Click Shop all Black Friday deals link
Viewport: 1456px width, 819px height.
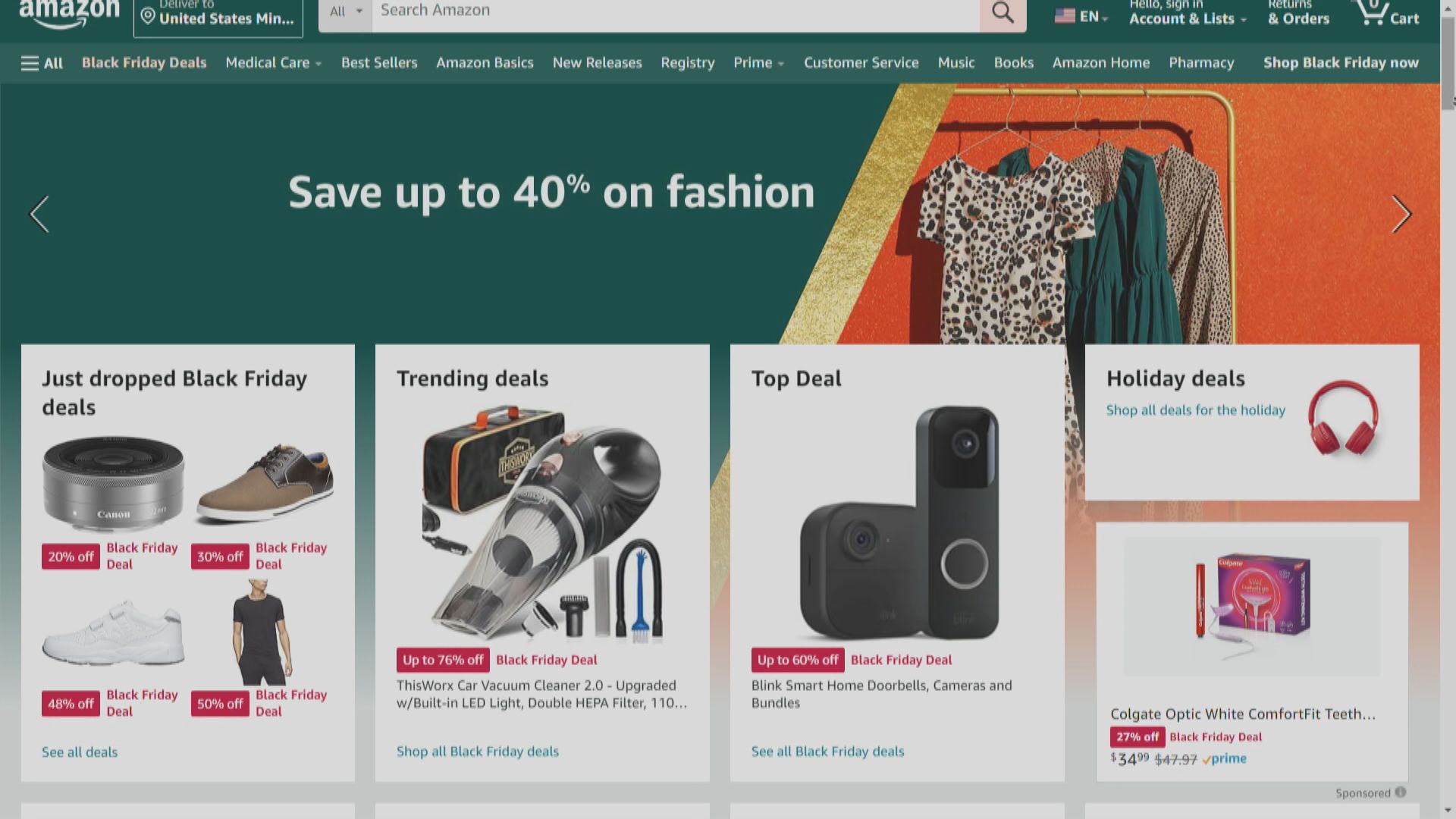coord(477,752)
